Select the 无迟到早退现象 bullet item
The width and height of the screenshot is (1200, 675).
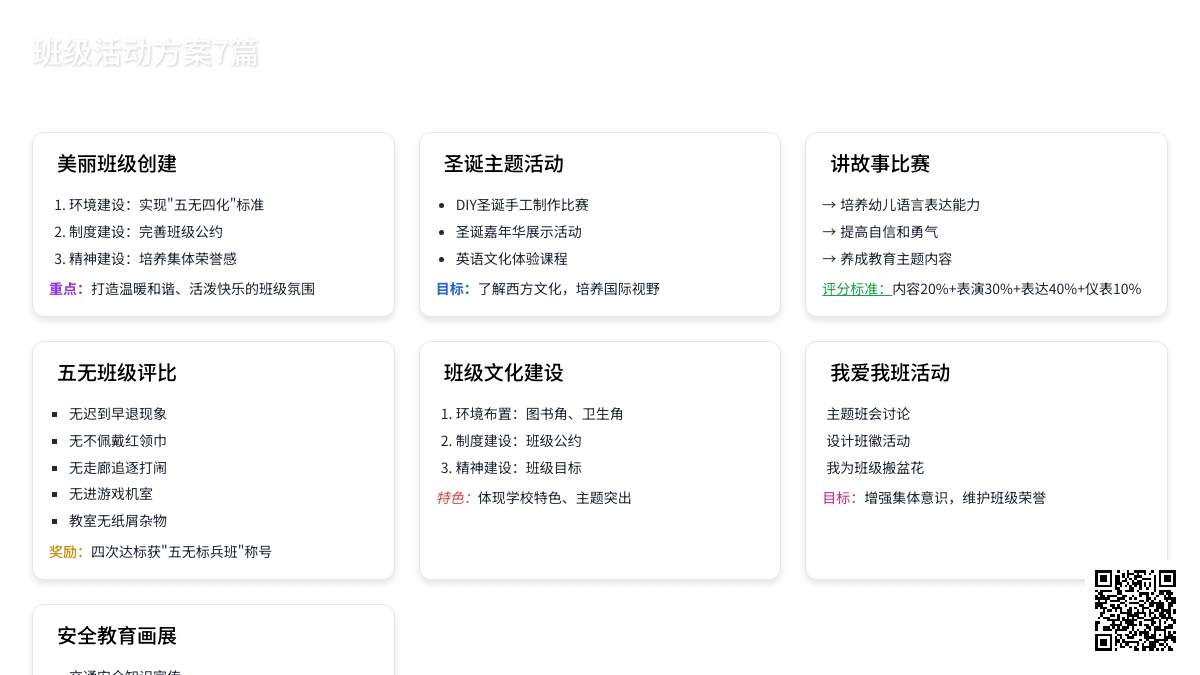[x=118, y=414]
